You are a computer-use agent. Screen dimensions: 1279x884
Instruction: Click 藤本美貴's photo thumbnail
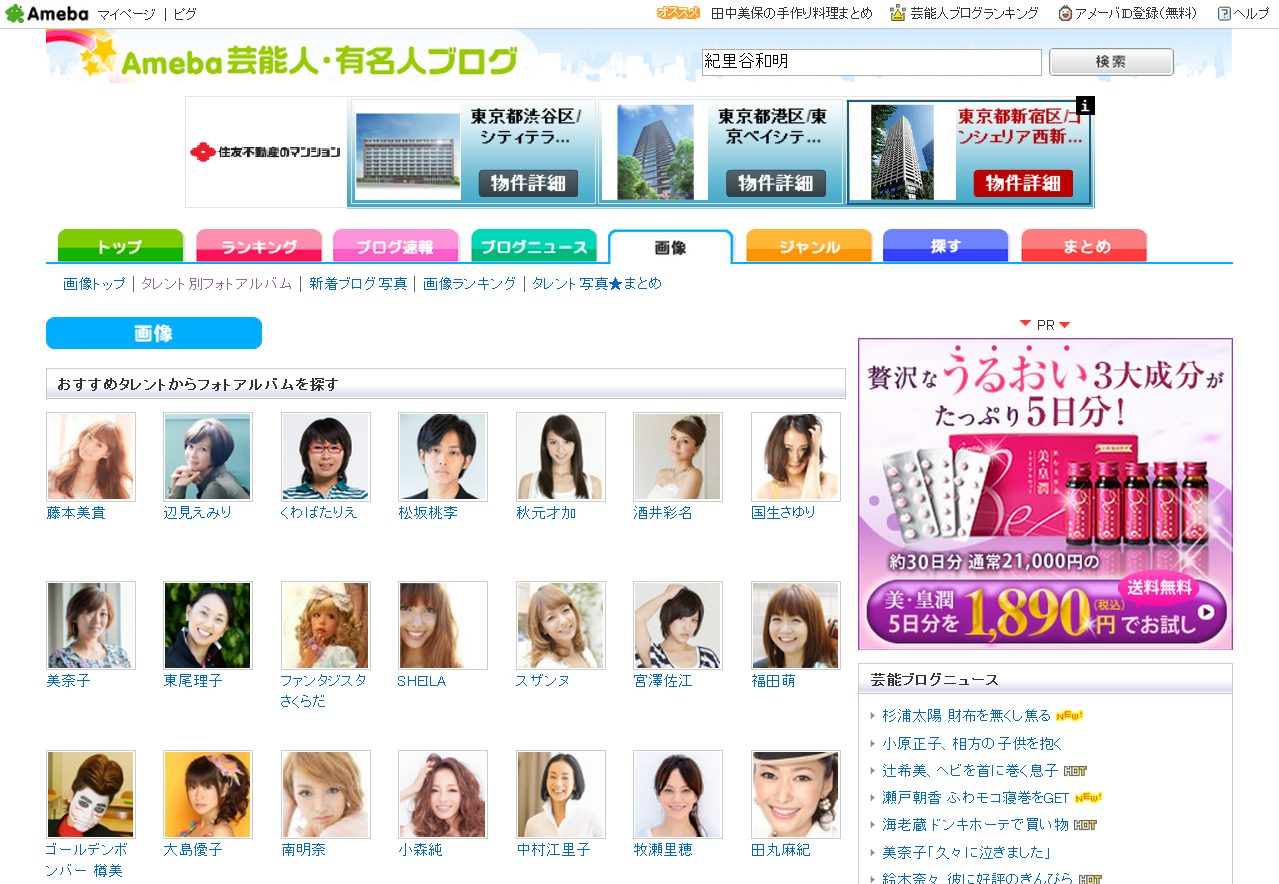coord(91,457)
